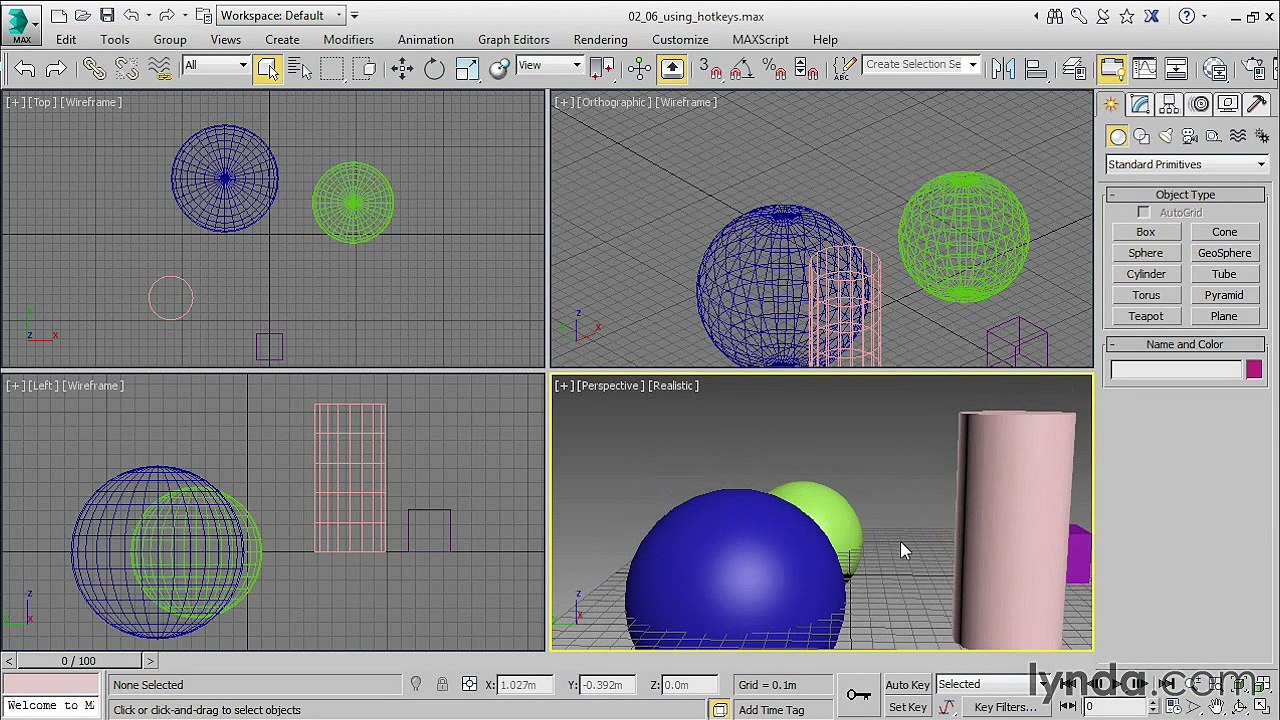Open the Curve Editor icon

point(1144,68)
